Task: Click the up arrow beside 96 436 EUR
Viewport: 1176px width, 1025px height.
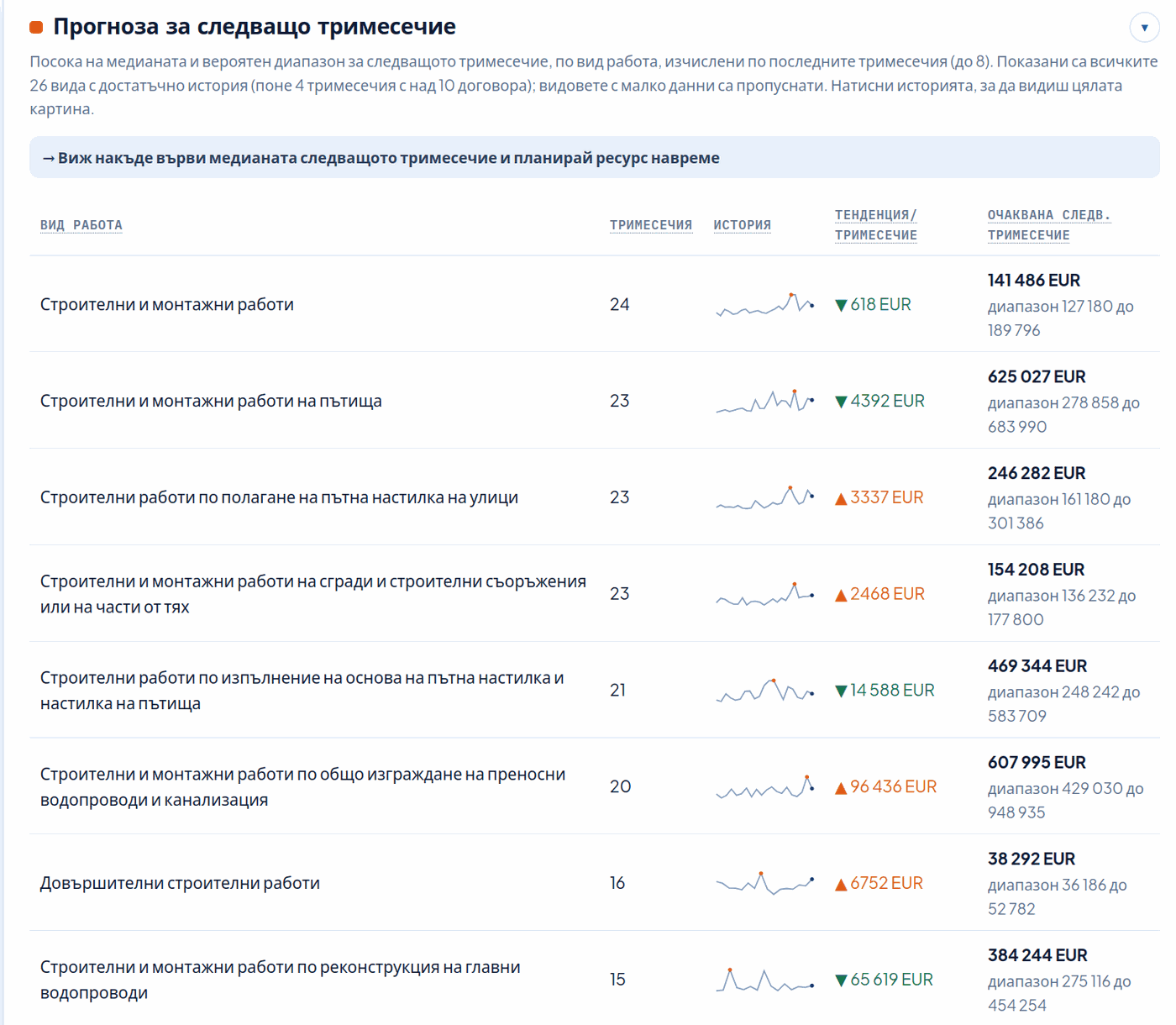Action: (x=841, y=787)
